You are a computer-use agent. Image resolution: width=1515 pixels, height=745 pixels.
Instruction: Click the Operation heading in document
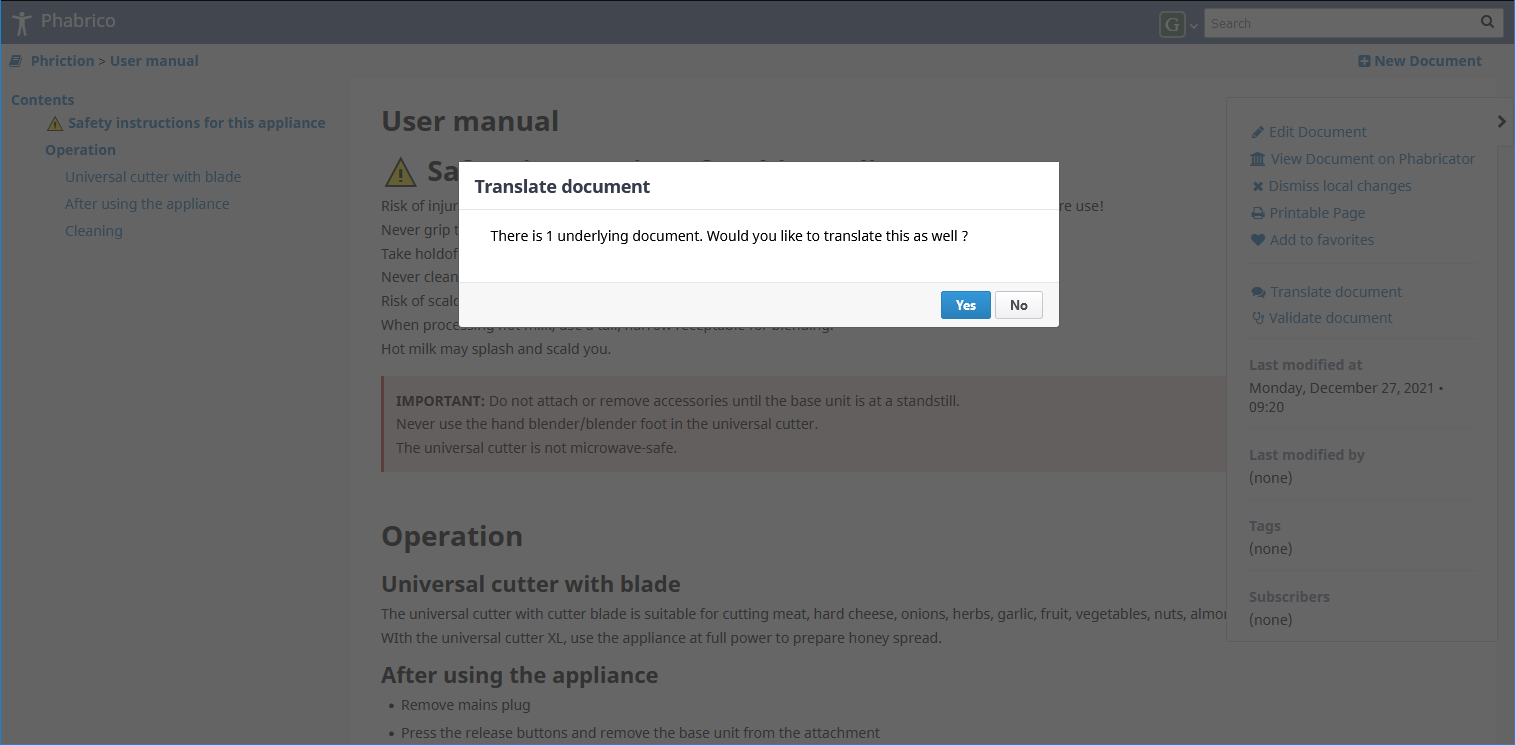452,536
